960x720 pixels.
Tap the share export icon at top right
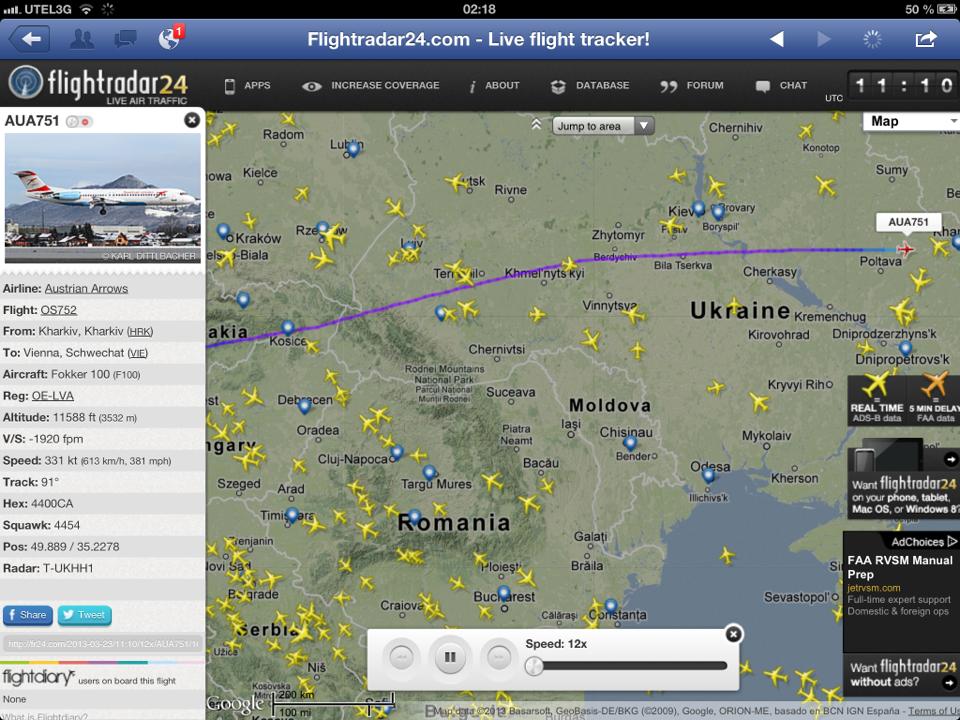[x=926, y=39]
